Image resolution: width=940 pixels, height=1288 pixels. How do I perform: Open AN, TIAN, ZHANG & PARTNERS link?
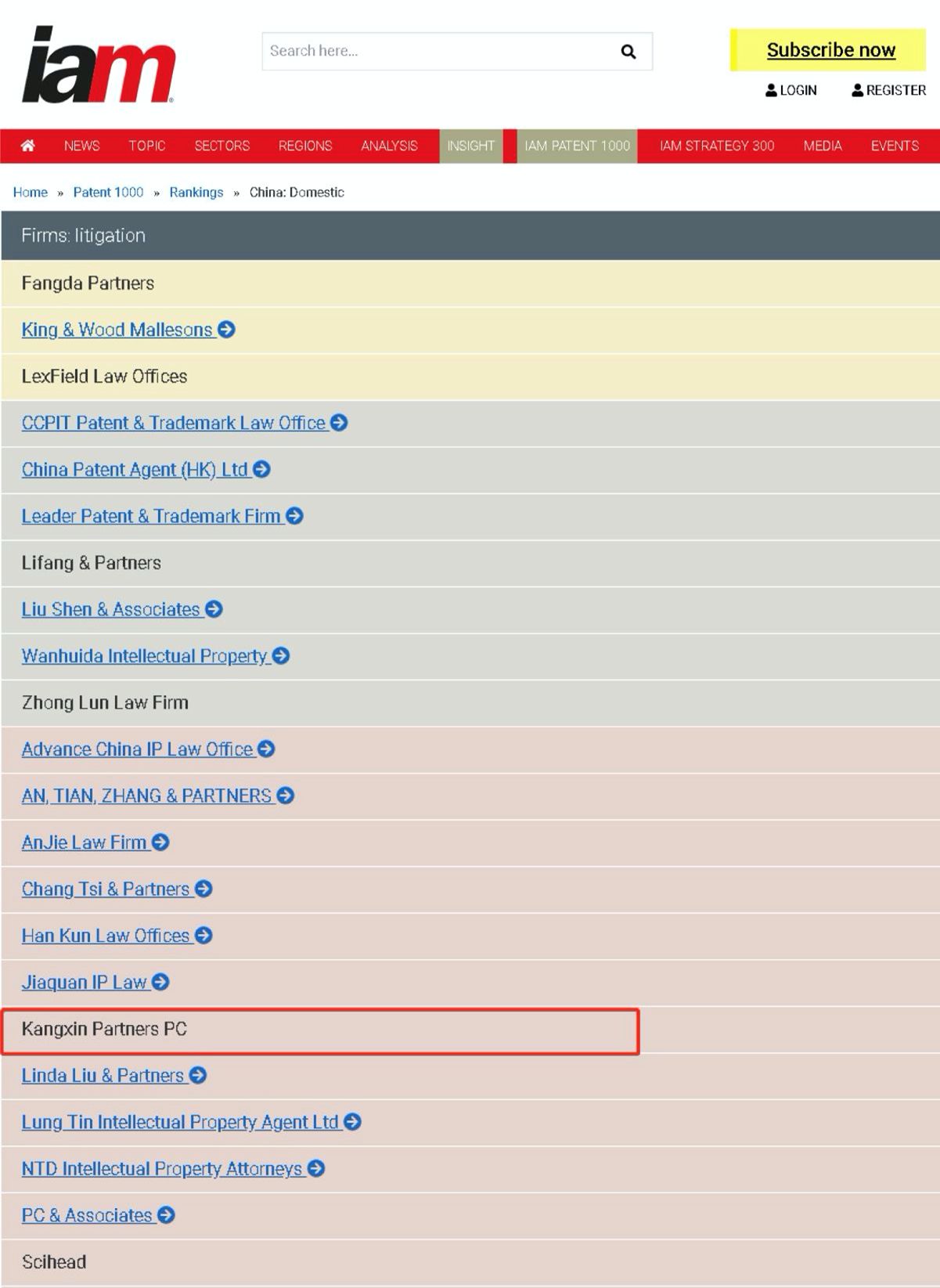tap(147, 796)
